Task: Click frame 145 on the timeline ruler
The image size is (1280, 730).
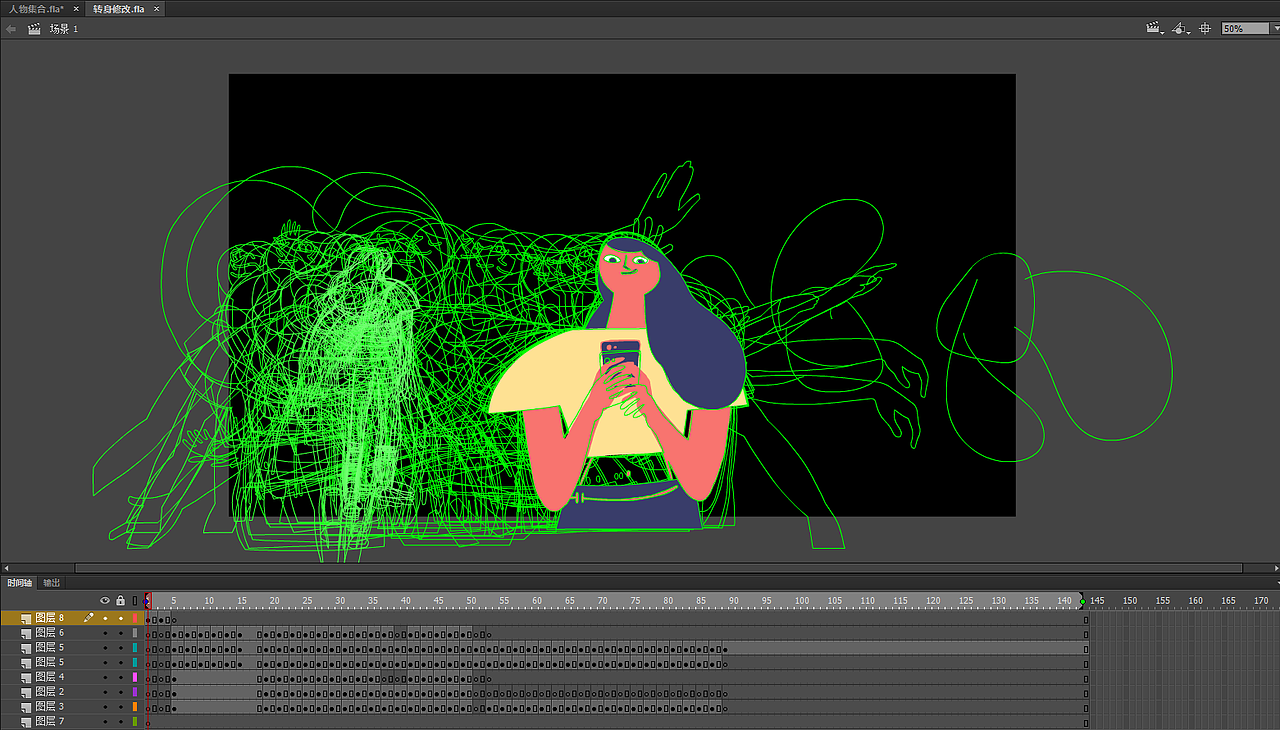Action: coord(1097,601)
